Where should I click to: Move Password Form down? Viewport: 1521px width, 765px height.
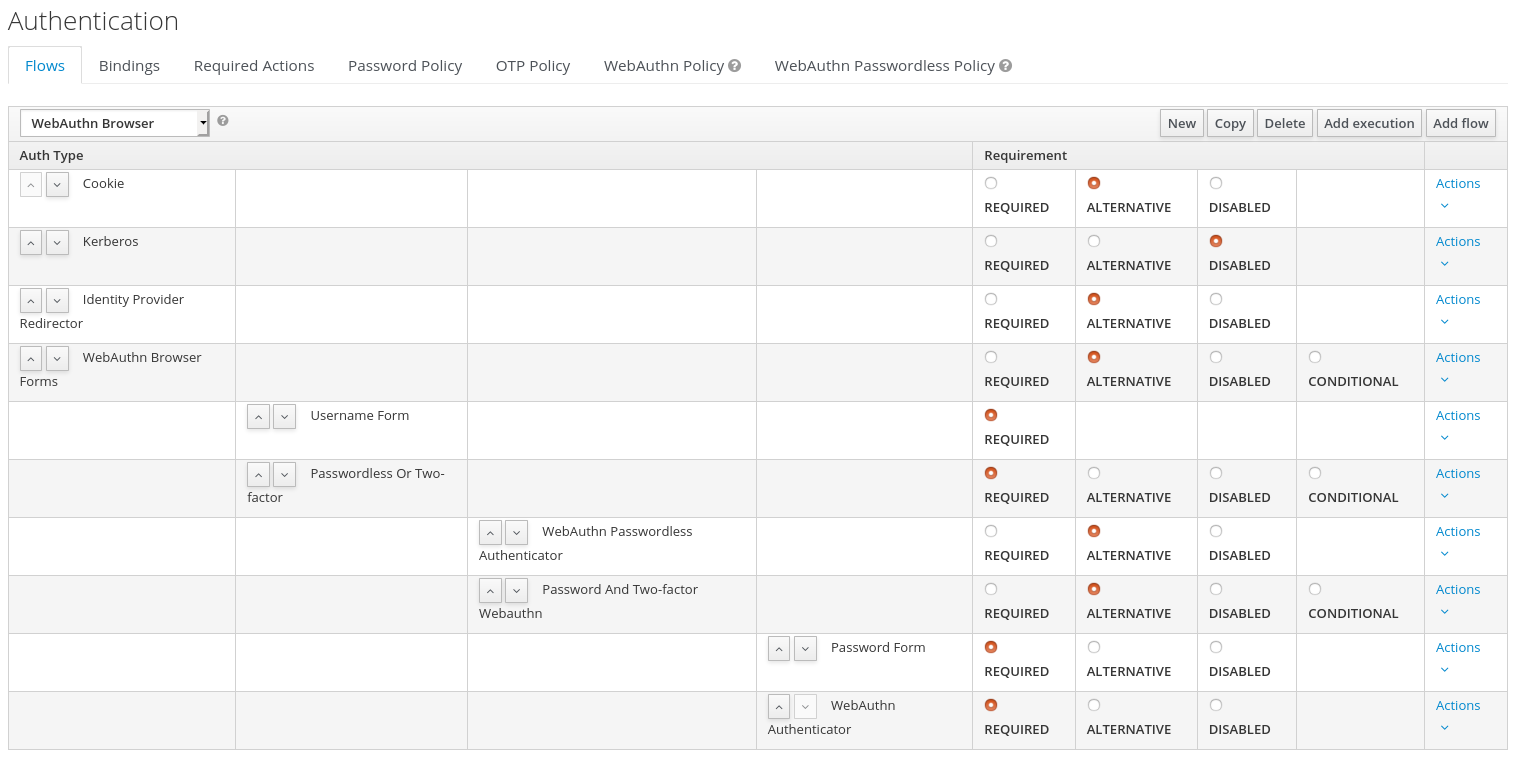805,648
